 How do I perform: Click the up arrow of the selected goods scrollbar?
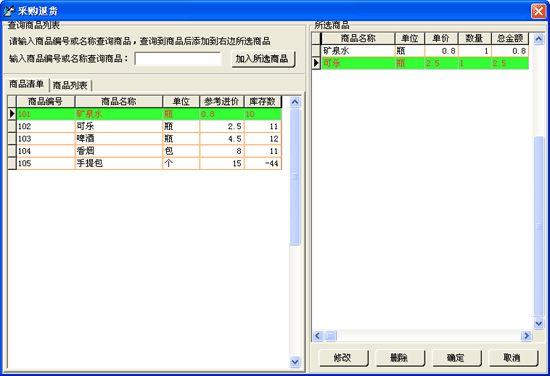tap(539, 39)
